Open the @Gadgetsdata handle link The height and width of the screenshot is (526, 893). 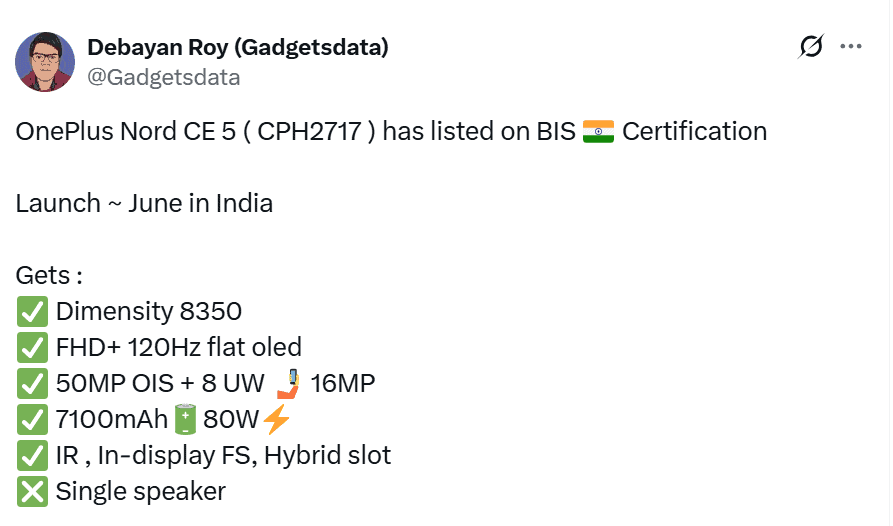[x=164, y=76]
